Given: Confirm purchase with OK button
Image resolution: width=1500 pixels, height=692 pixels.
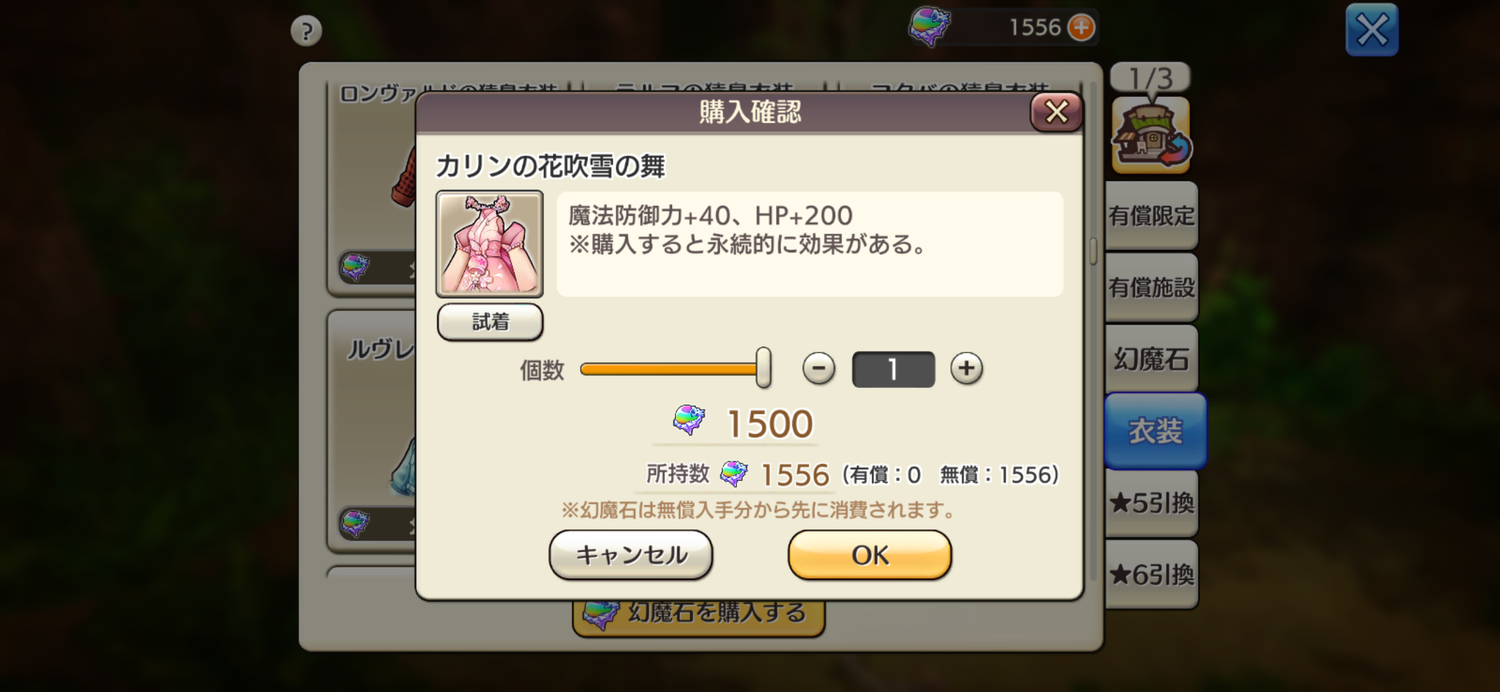Looking at the screenshot, I should (x=870, y=555).
